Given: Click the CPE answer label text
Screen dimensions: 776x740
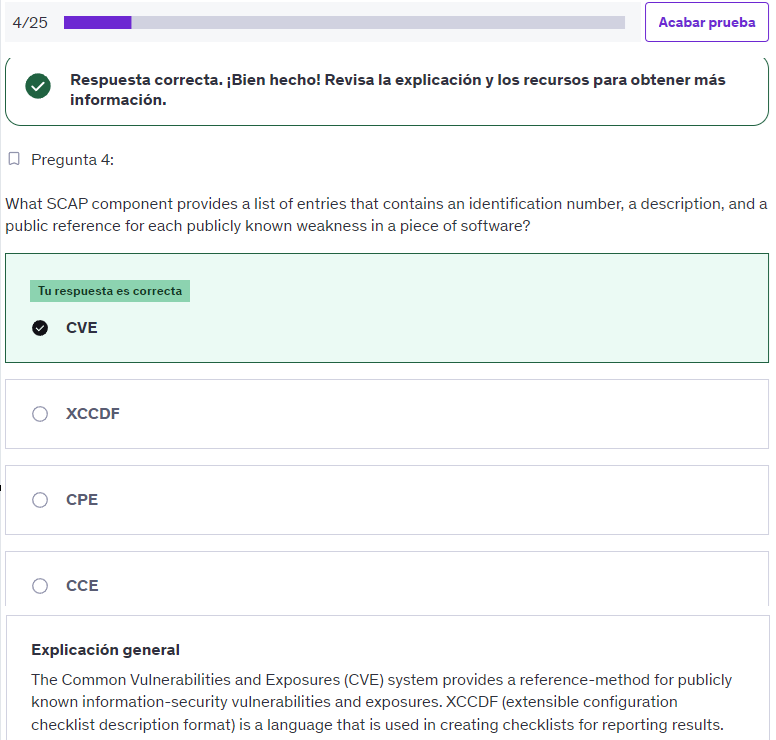Looking at the screenshot, I should (82, 500).
